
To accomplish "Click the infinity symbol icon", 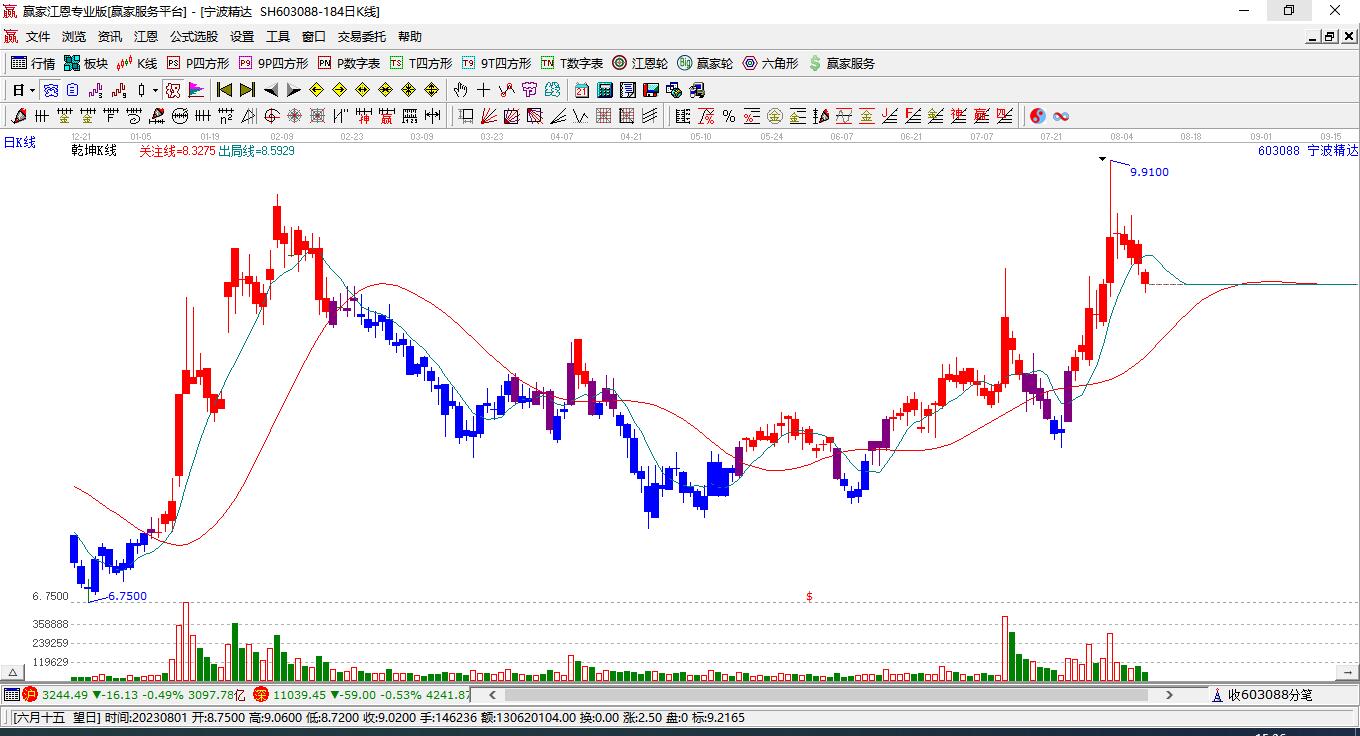I will (1061, 116).
